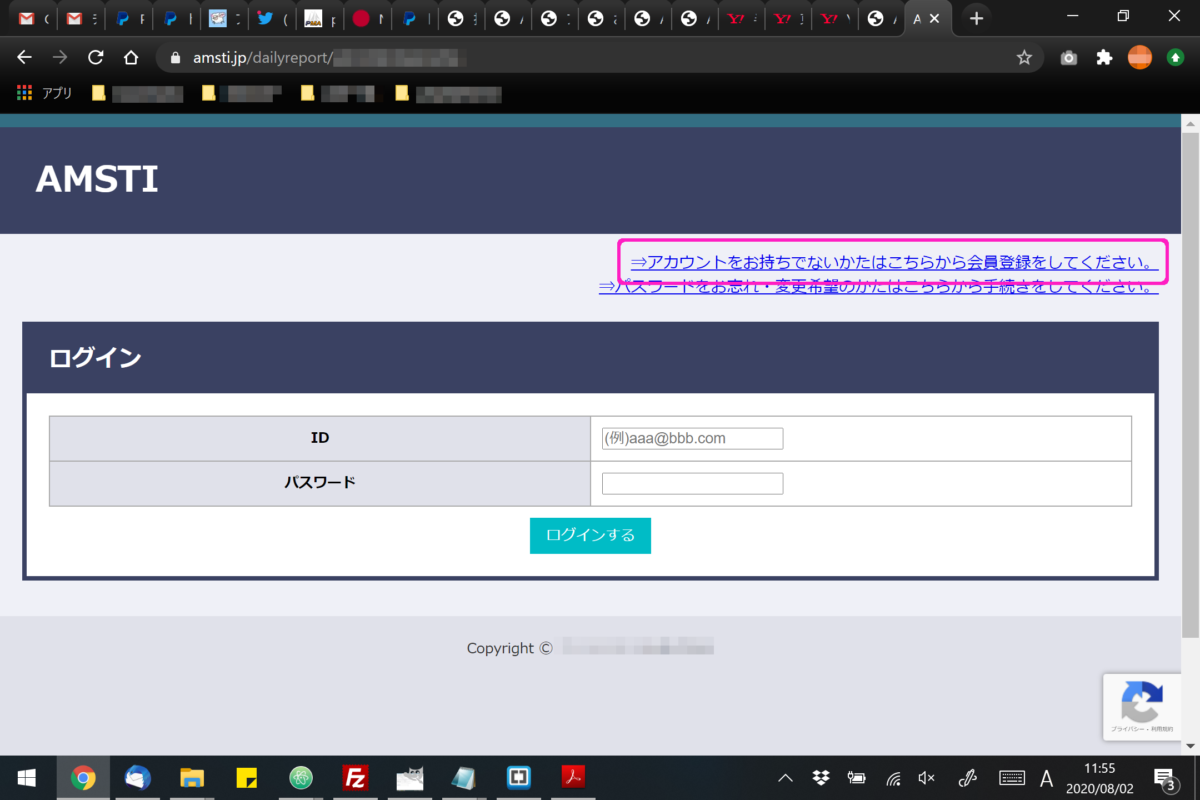
Task: Click the camera icon in the address bar
Action: pos(1068,58)
